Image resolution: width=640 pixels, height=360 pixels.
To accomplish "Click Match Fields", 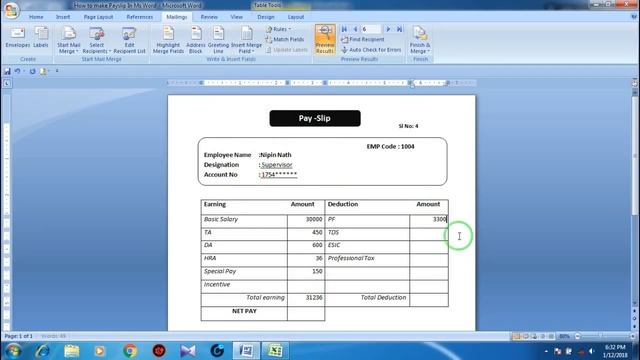I will pos(285,40).
